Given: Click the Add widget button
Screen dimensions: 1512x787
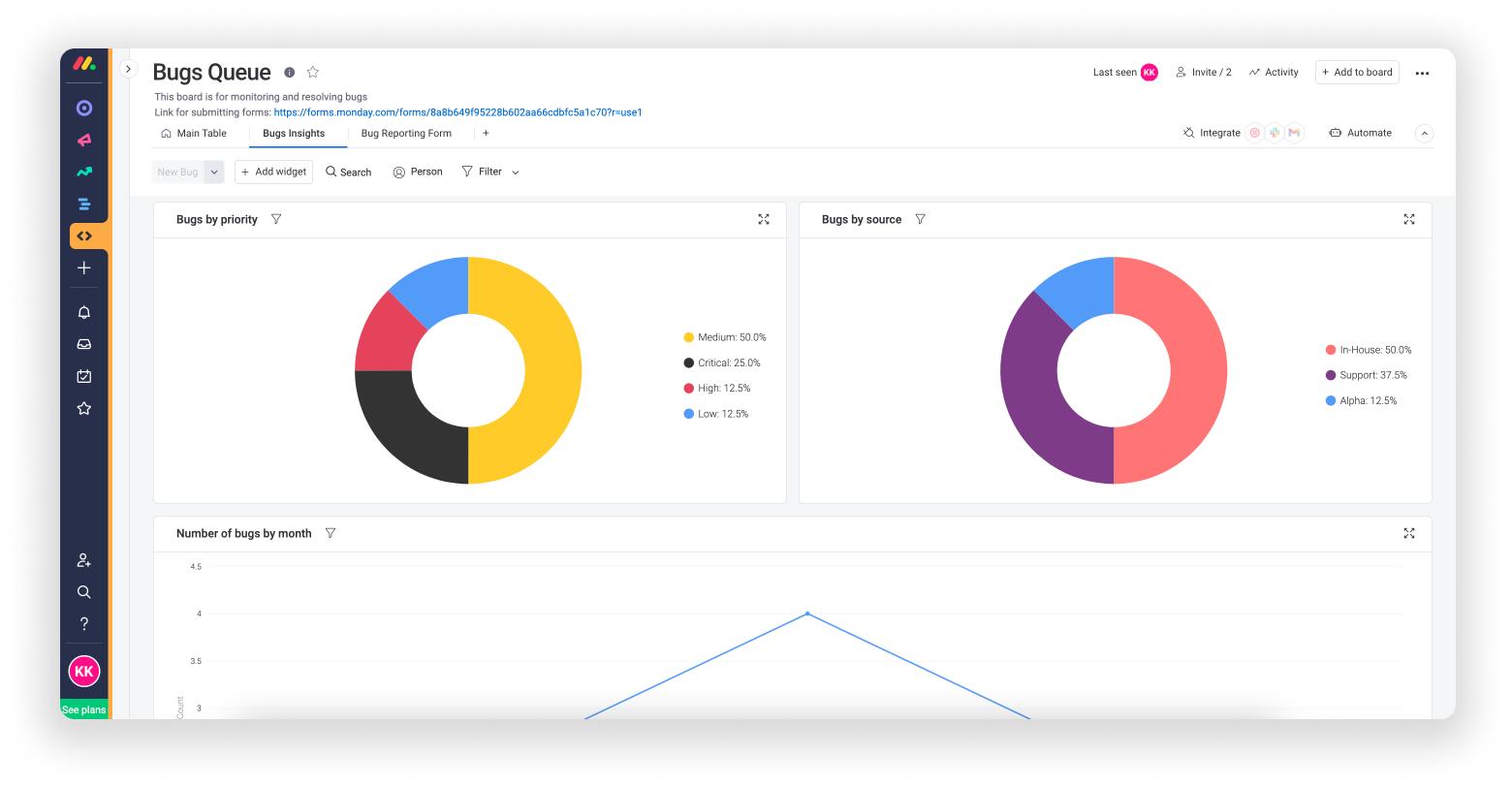Looking at the screenshot, I should point(273,172).
